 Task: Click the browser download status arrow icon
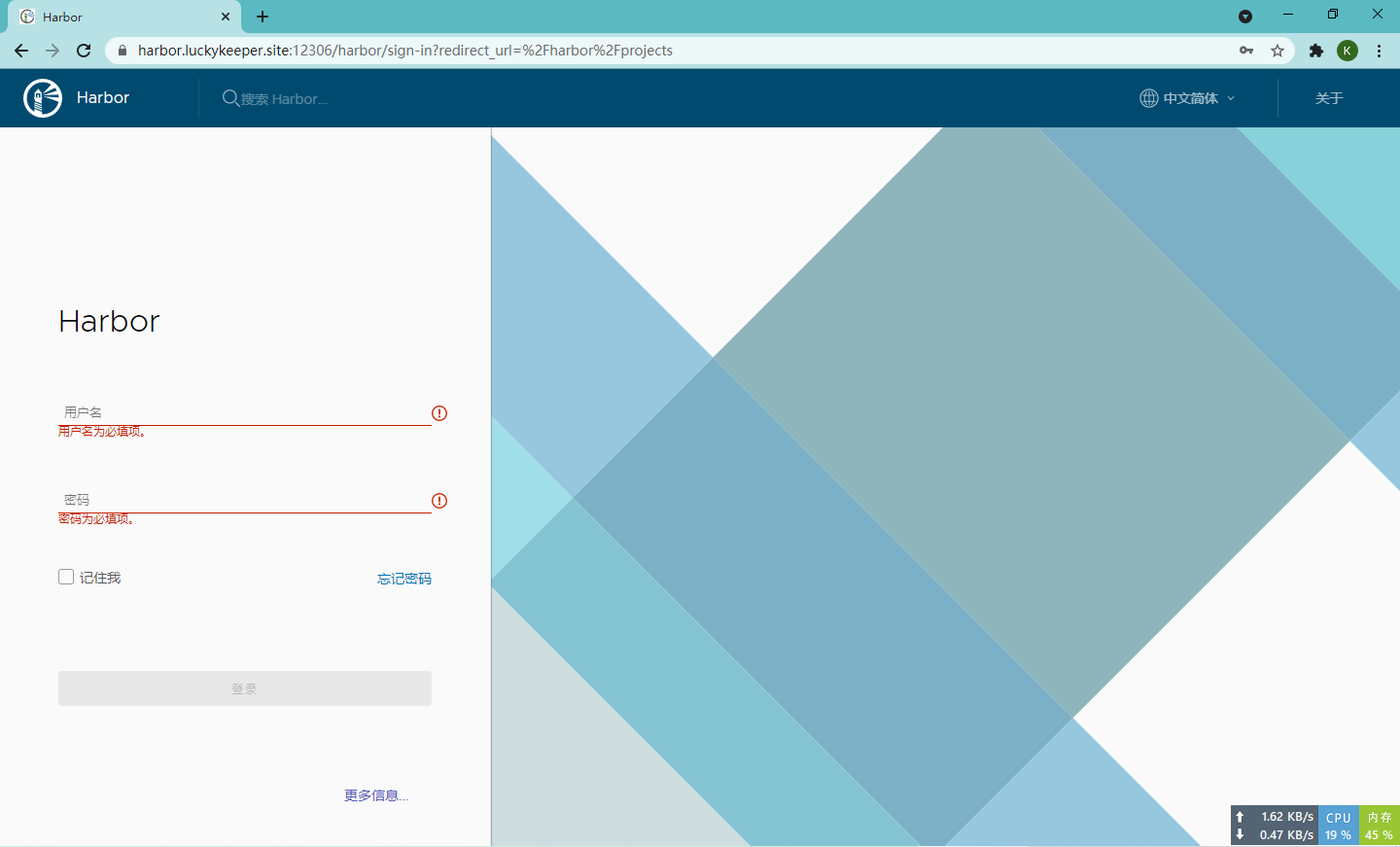click(x=1245, y=16)
